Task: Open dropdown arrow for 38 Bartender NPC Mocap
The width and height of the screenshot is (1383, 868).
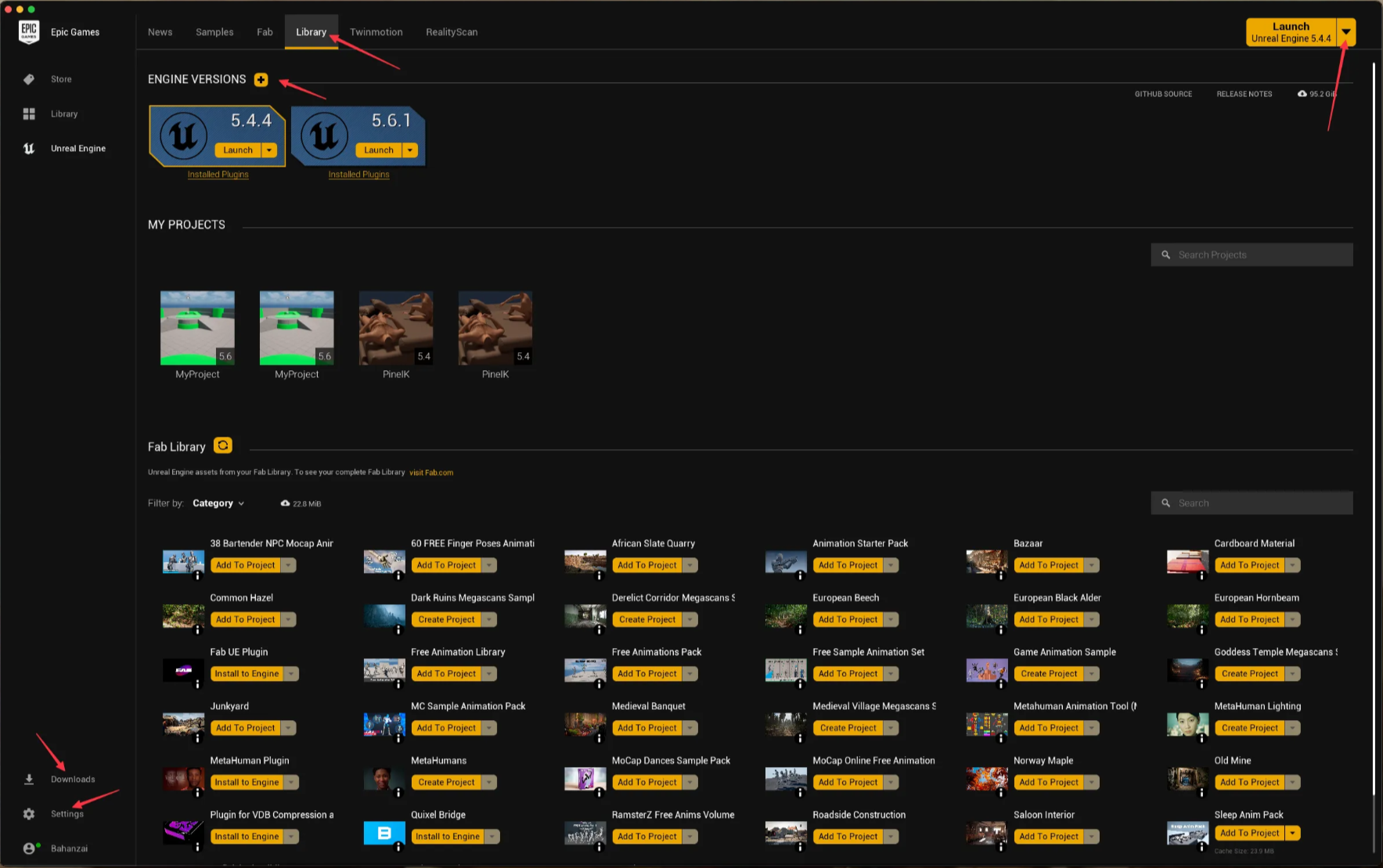Action: 289,565
